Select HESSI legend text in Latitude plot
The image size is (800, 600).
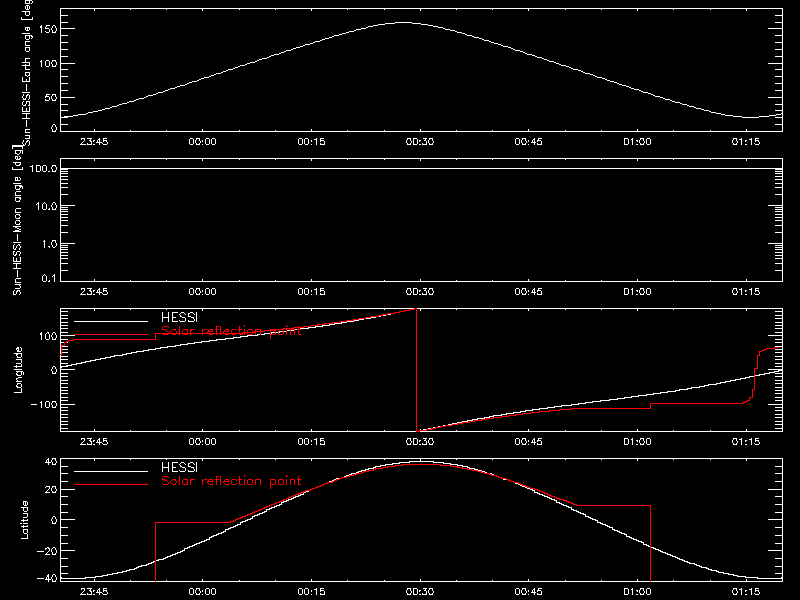[x=179, y=467]
